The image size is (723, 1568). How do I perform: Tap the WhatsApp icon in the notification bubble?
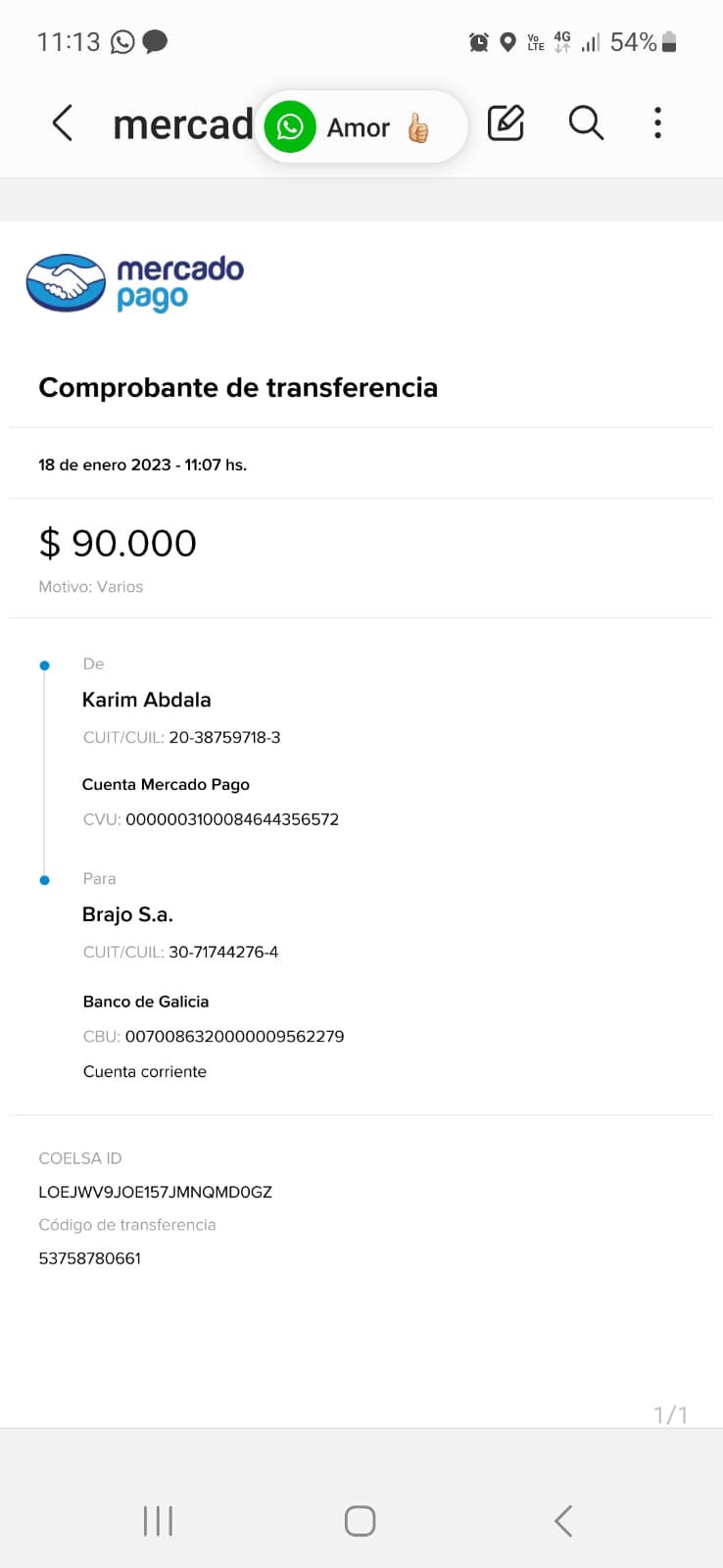(290, 127)
